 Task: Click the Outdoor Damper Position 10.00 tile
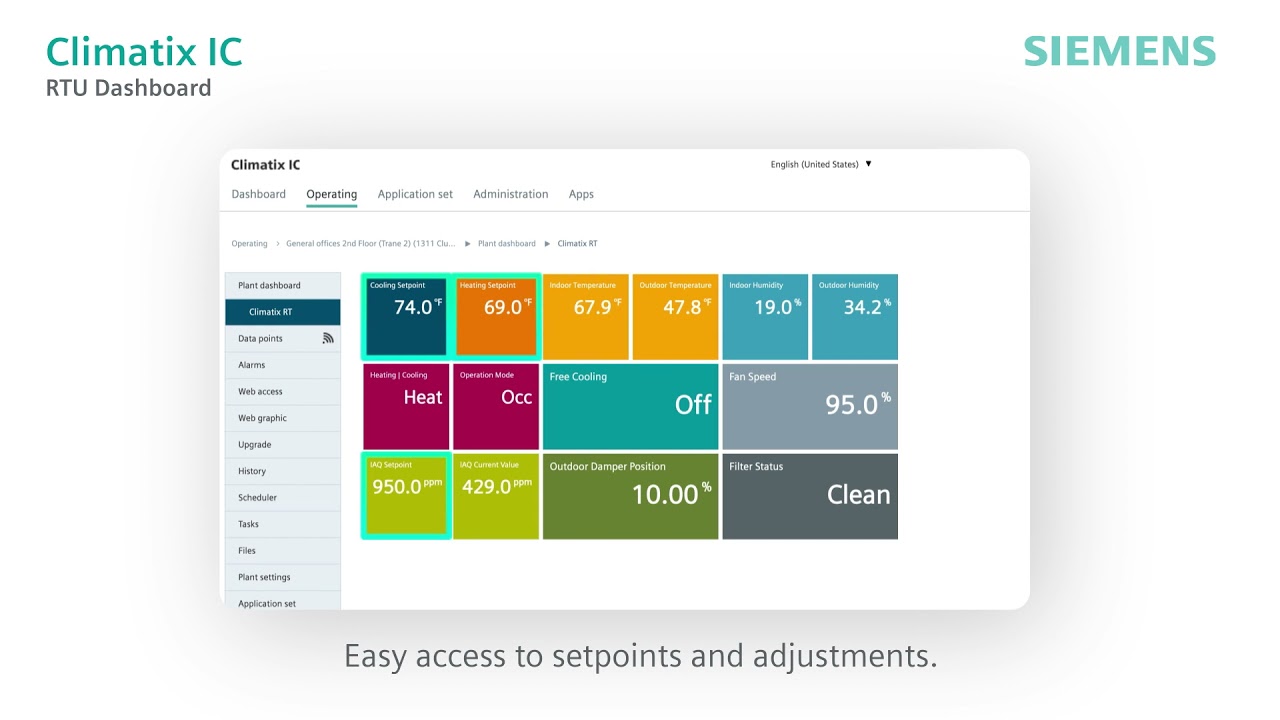pos(631,496)
